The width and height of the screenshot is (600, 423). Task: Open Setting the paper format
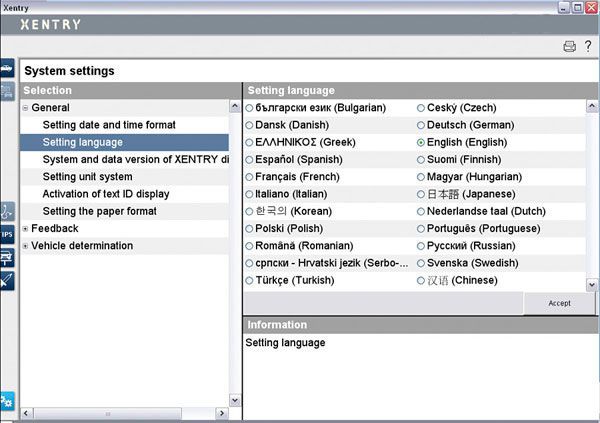pyautogui.click(x=99, y=211)
